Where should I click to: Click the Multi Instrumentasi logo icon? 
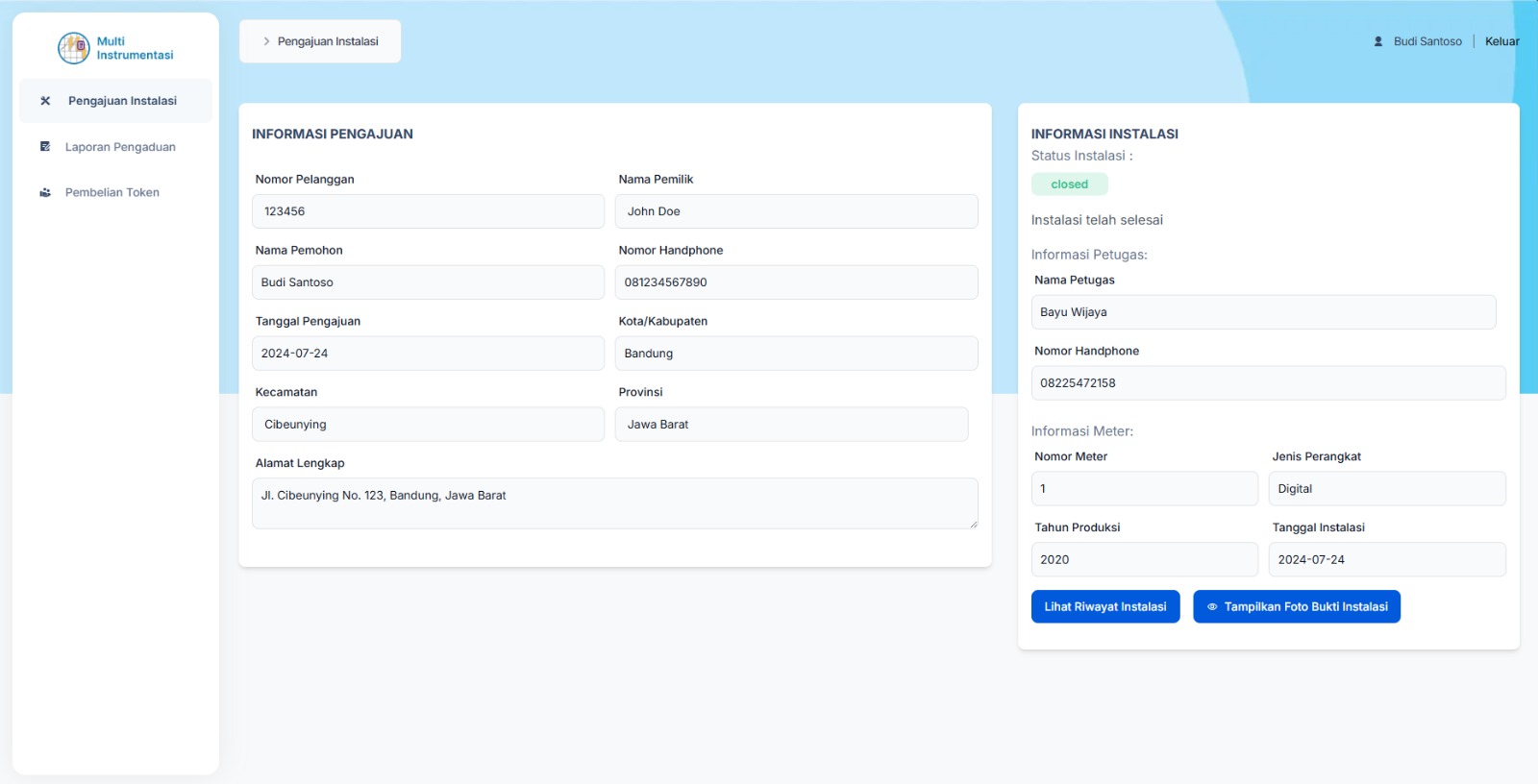(74, 48)
